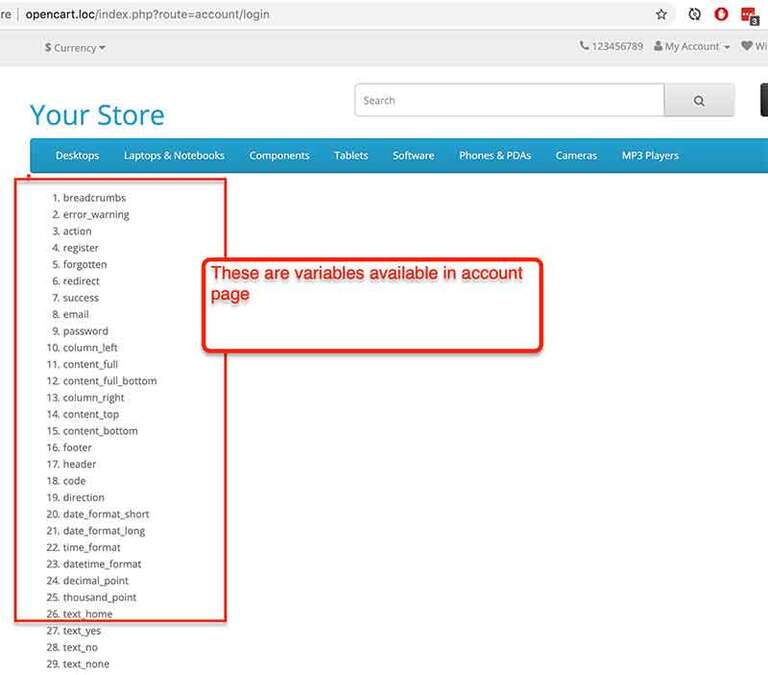Click the circular sync extension icon
This screenshot has height=675, width=768.
pos(694,15)
